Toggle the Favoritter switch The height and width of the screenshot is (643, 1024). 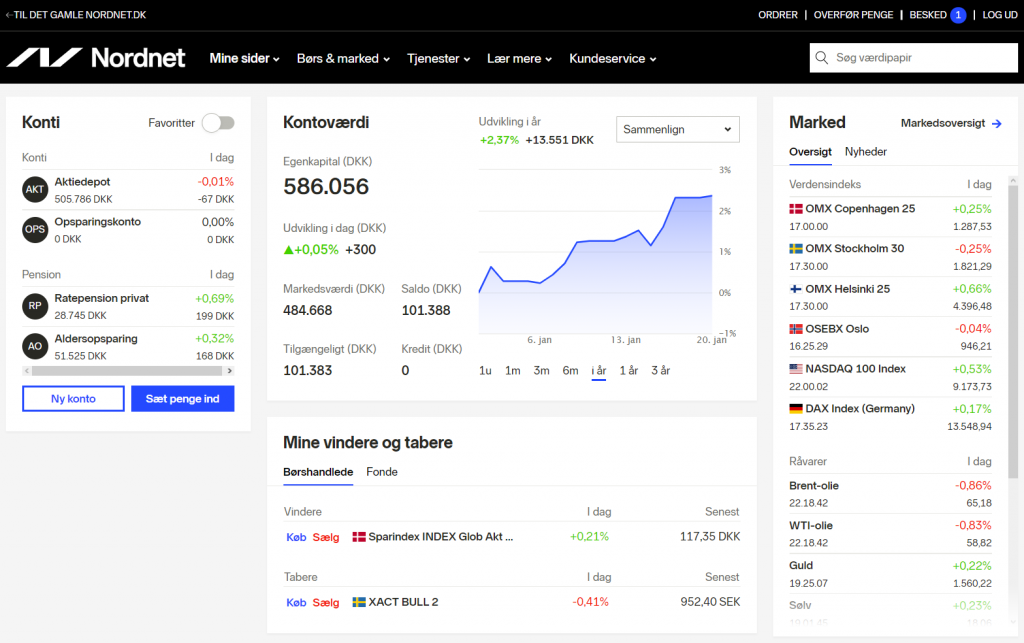218,123
